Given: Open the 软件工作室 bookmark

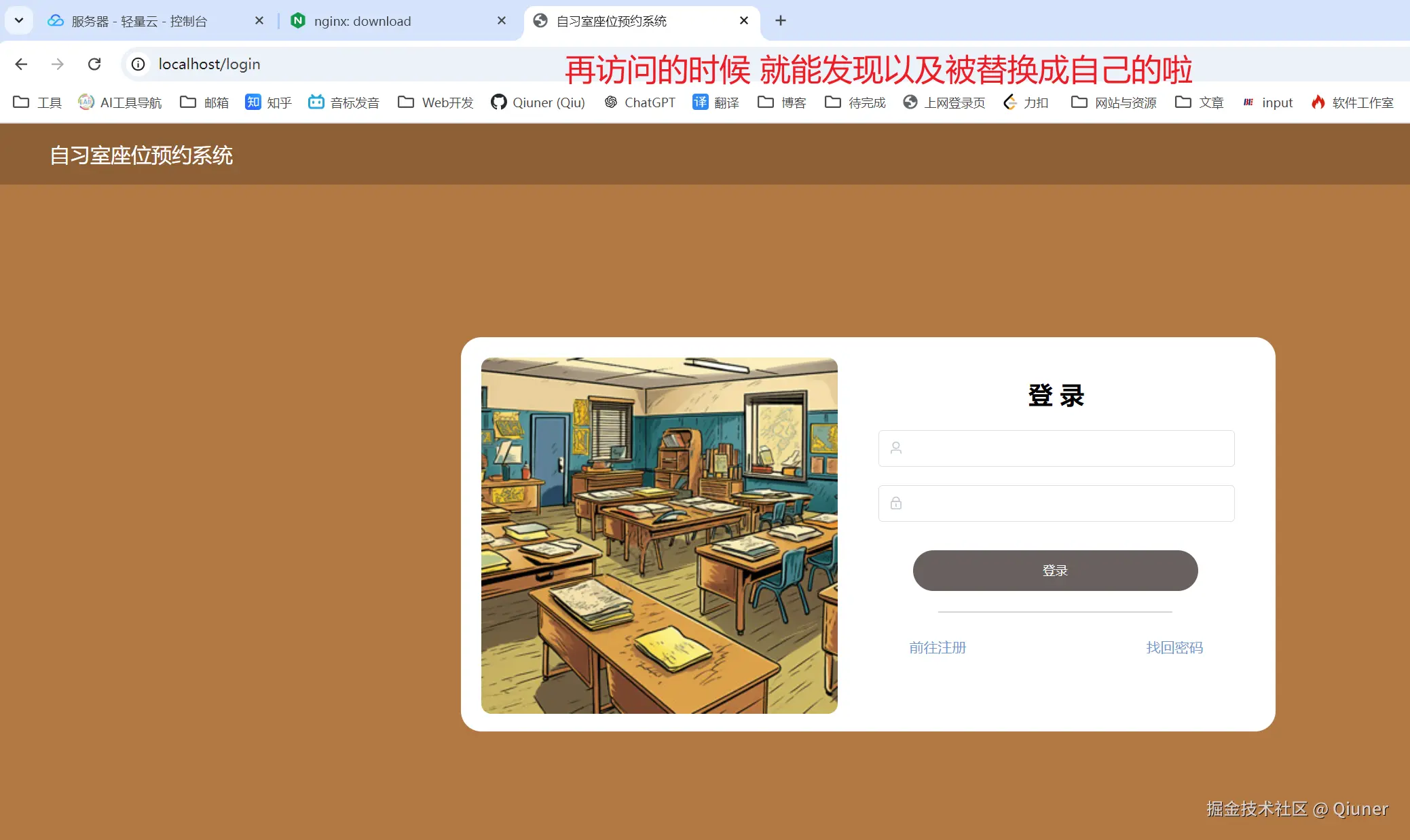Looking at the screenshot, I should tap(1352, 102).
